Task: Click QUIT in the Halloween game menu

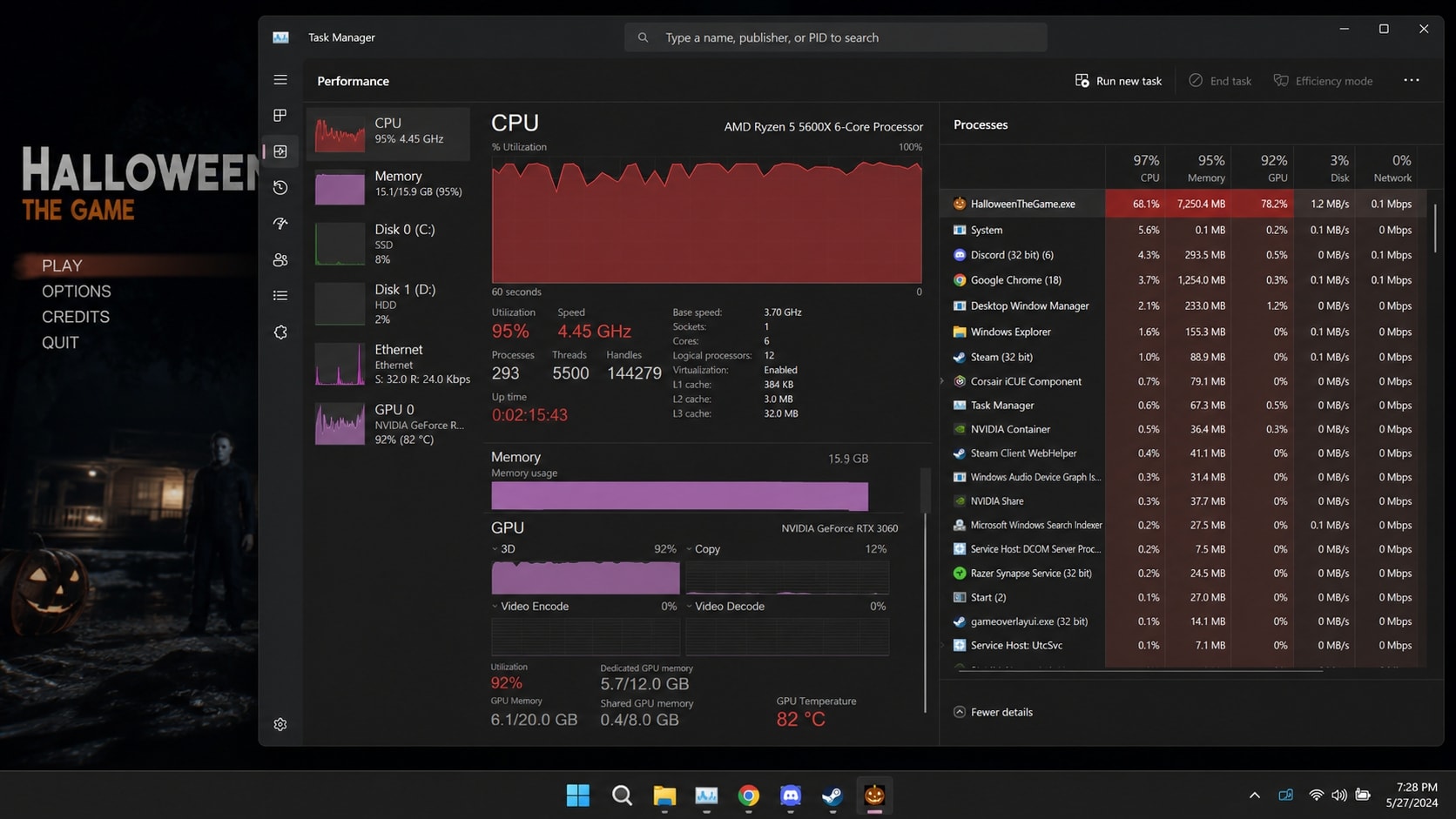Action: [60, 343]
